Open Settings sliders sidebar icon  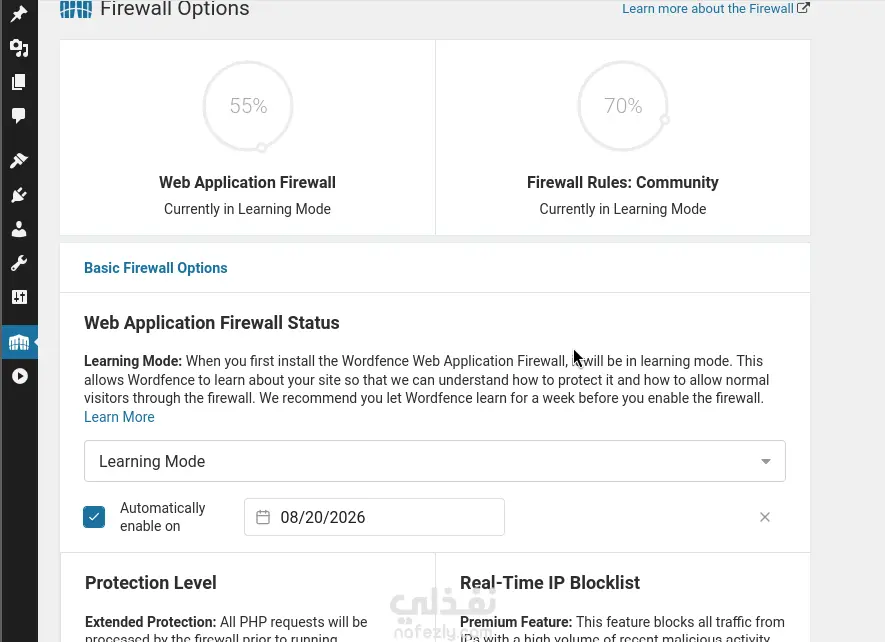pyautogui.click(x=19, y=297)
